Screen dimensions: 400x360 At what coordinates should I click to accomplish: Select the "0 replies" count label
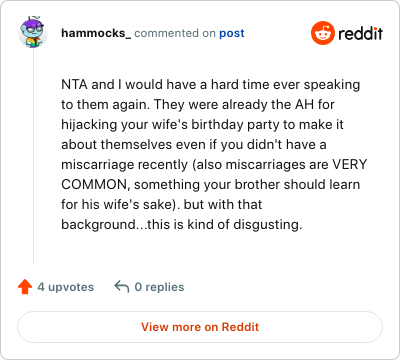(159, 287)
